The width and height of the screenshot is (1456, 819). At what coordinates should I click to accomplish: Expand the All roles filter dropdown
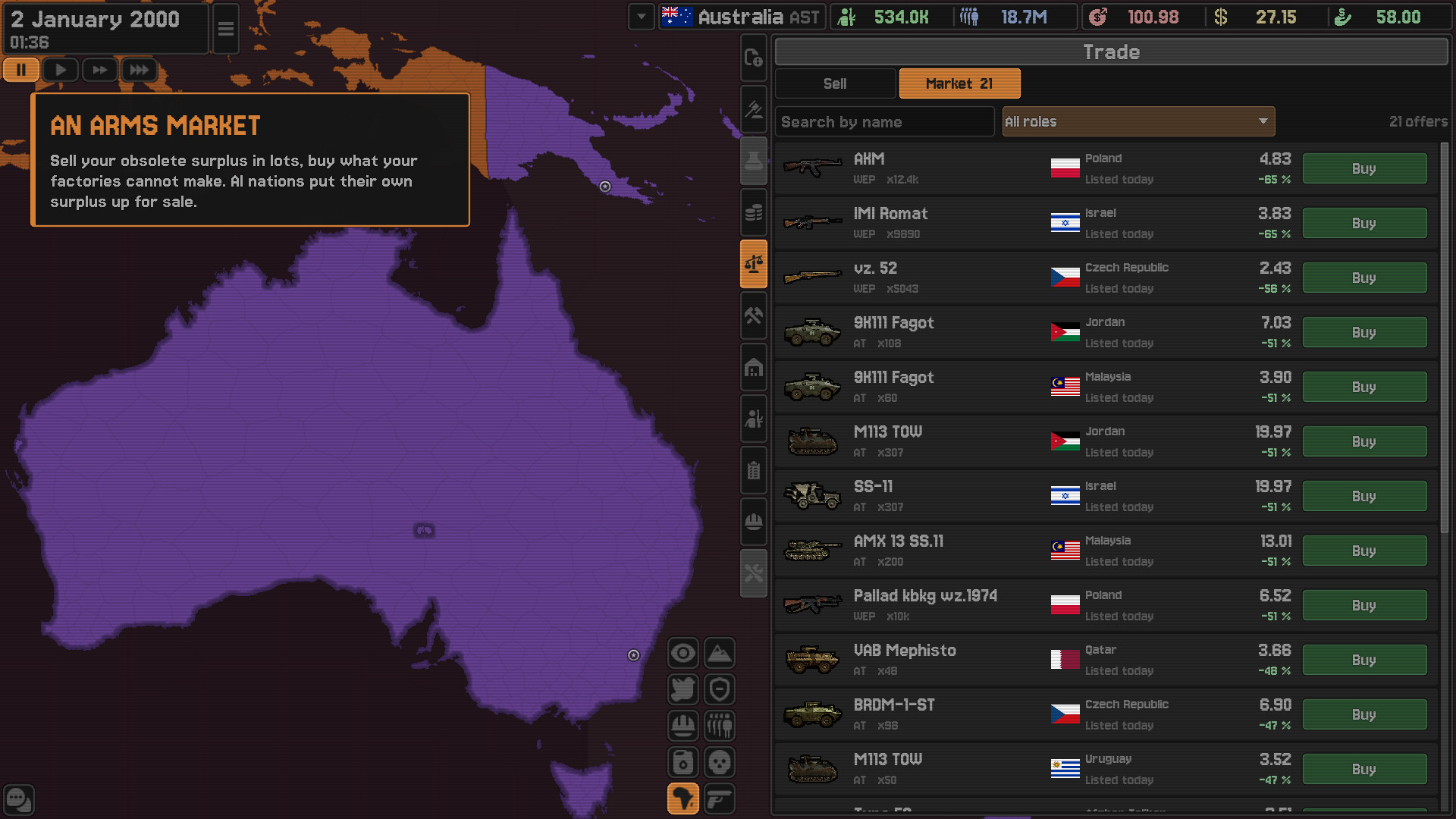[x=1138, y=121]
